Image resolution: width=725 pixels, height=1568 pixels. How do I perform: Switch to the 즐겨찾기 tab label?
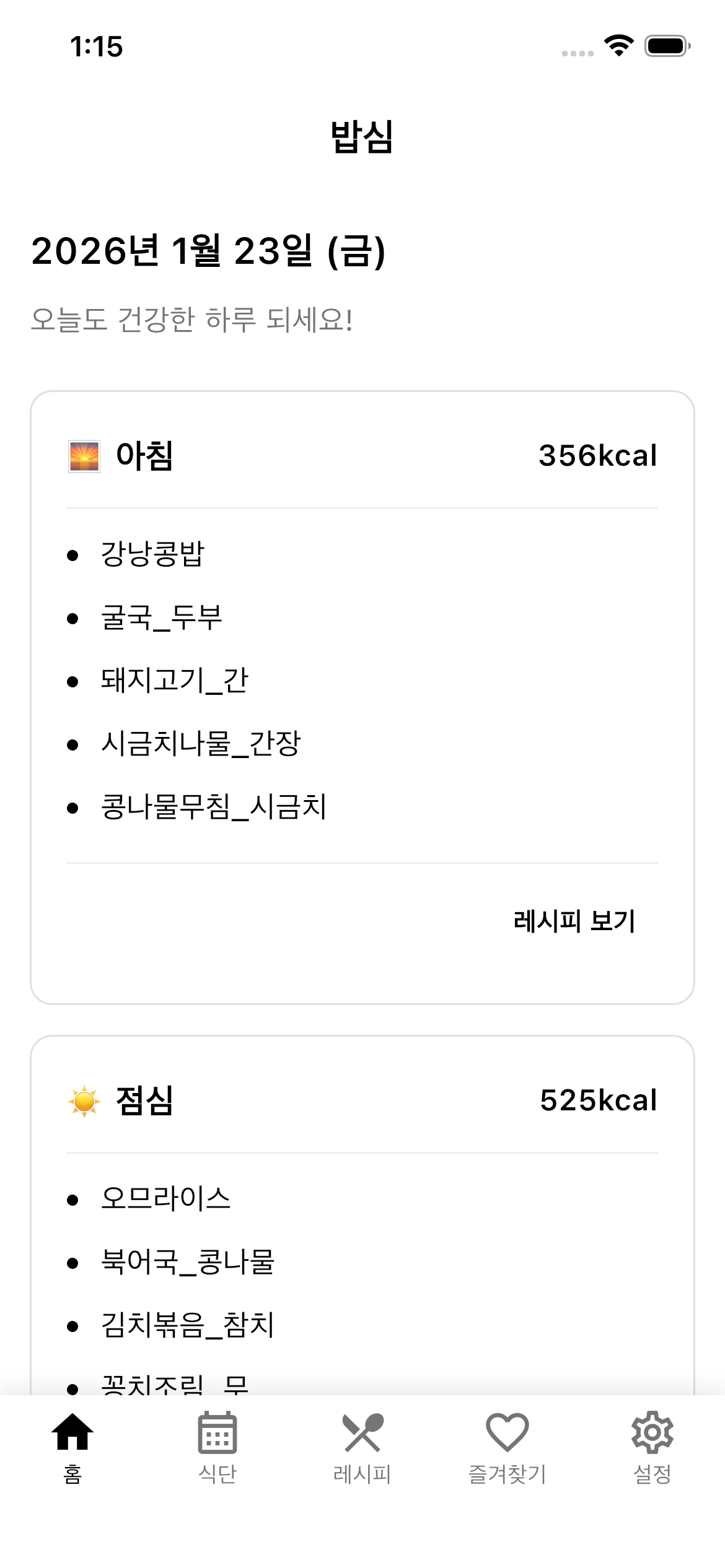[x=507, y=1474]
